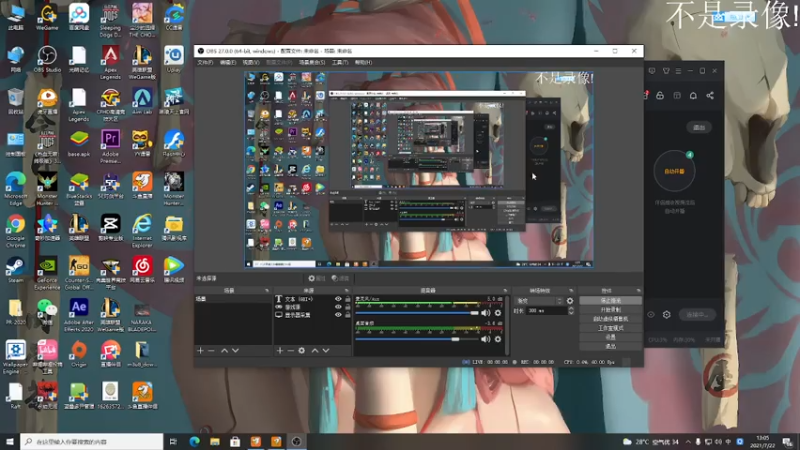The image size is (800, 450).
Task: Open OBS Studio desktop shortcut
Action: coord(47,59)
